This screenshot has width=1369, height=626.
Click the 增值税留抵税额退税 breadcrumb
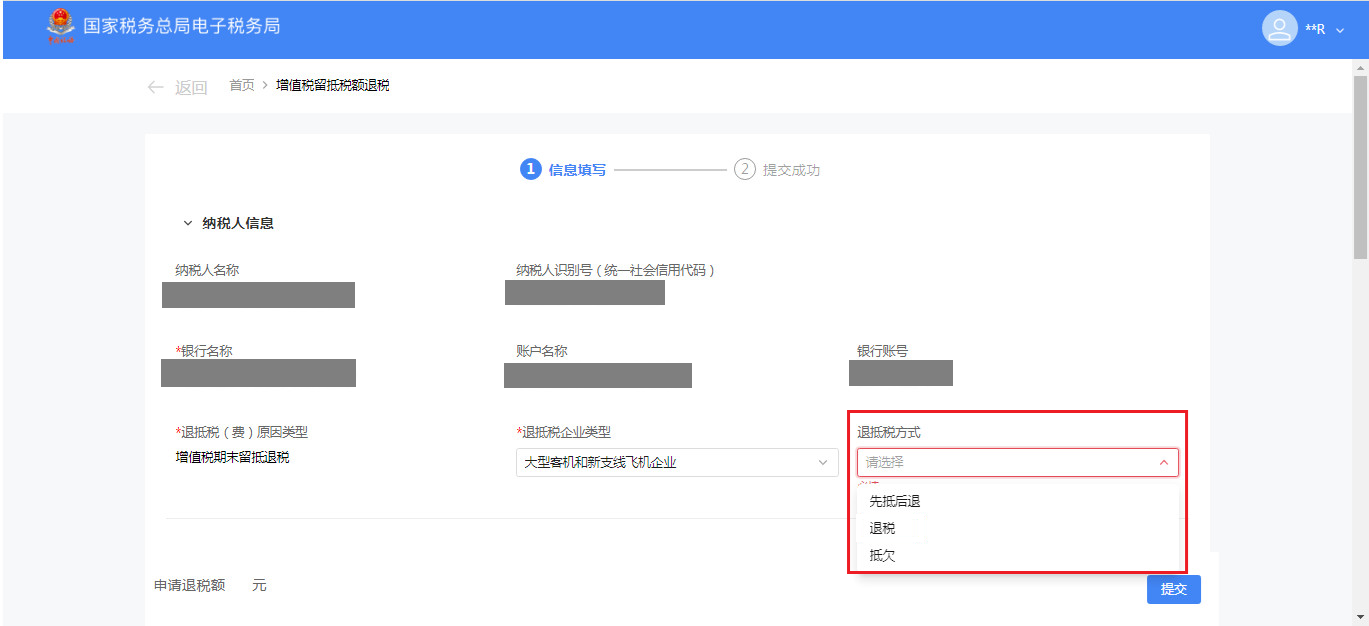coord(332,86)
